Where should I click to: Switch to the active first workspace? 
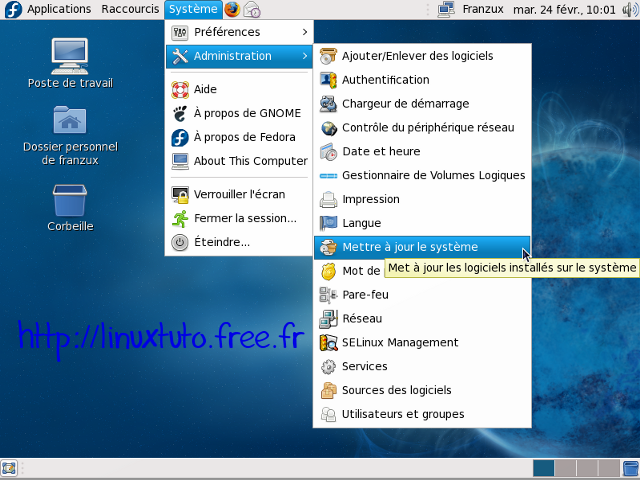[543, 468]
